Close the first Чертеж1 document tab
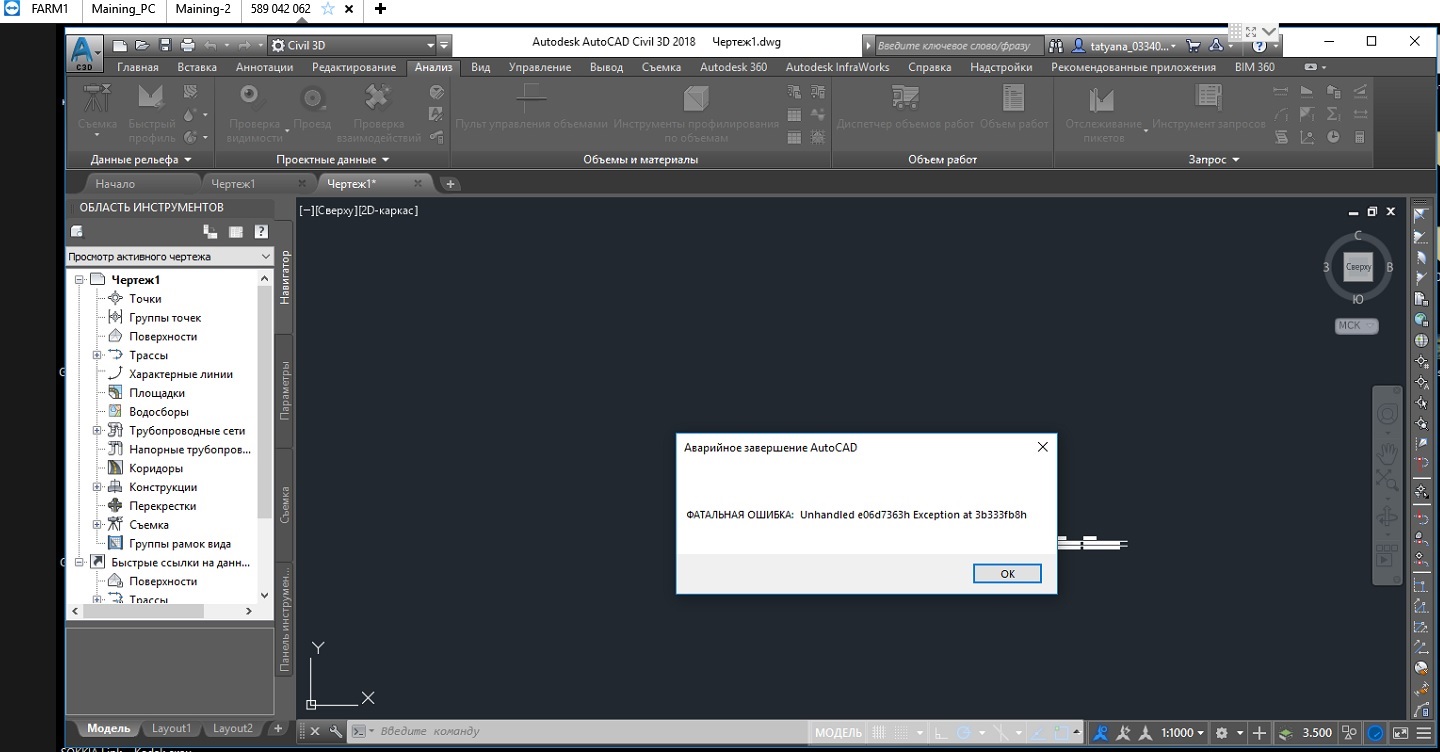 (302, 184)
